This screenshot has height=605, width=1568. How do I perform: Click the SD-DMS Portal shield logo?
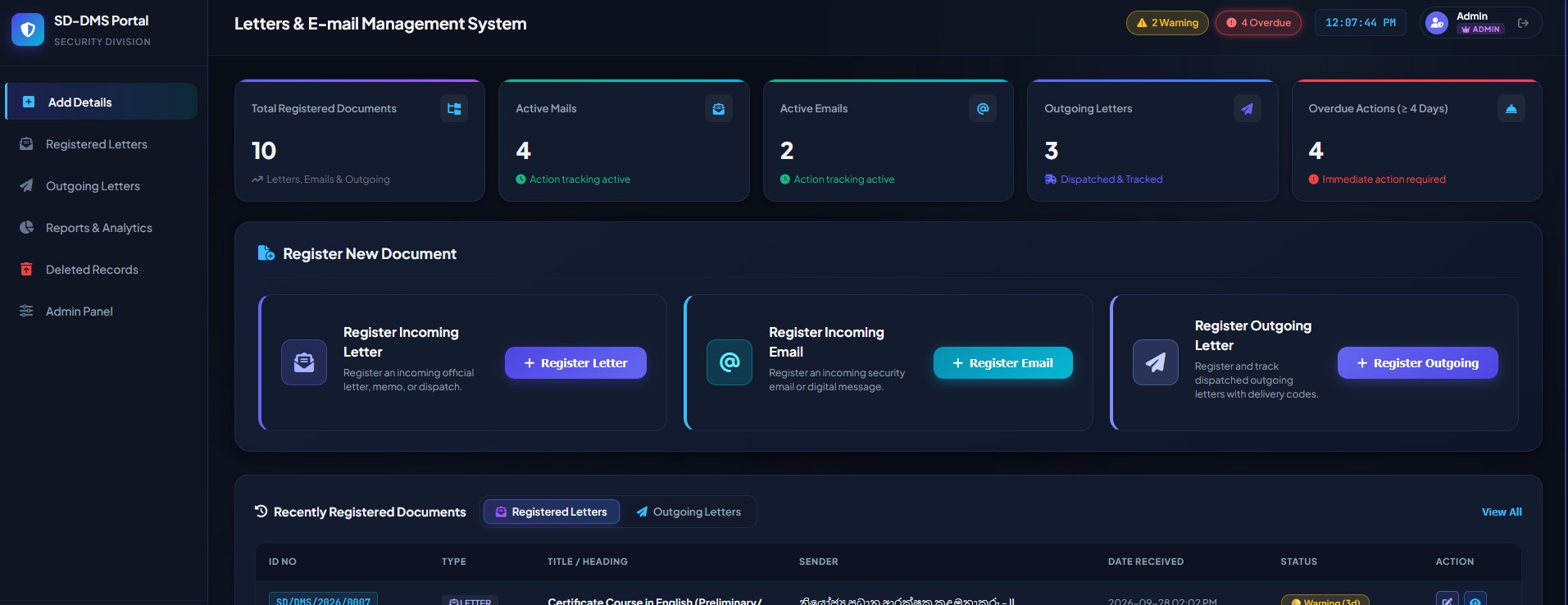[x=28, y=30]
